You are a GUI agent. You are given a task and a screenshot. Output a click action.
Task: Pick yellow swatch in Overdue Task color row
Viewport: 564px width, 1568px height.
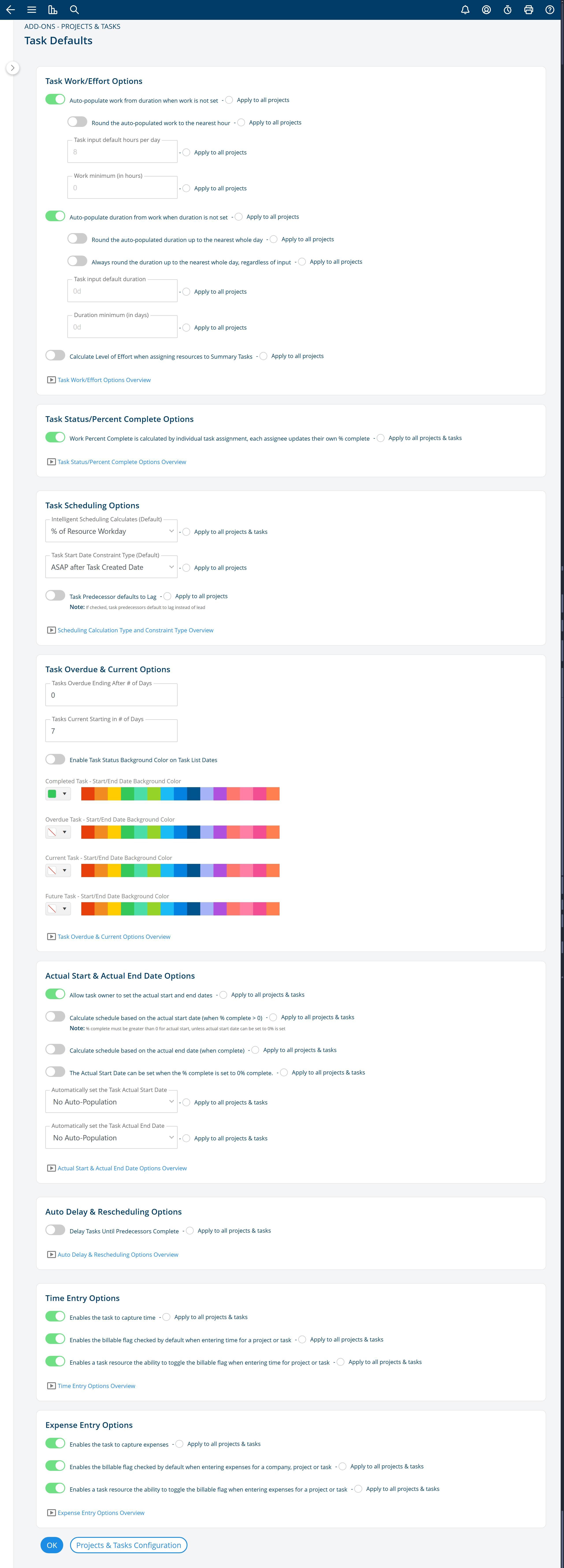pyautogui.click(x=114, y=832)
